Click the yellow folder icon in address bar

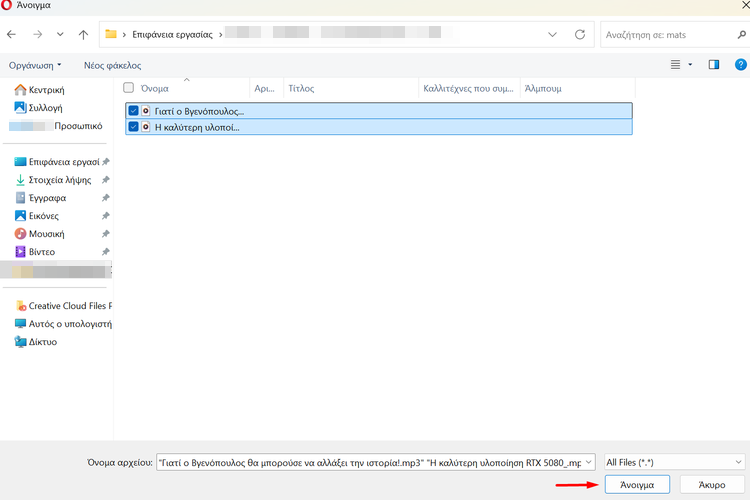[x=111, y=34]
